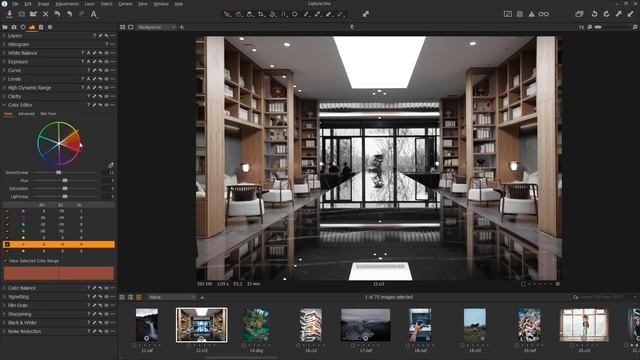This screenshot has height=360, width=640.
Task: Click the large A text toolbar icon
Action: pyautogui.click(x=93, y=14)
